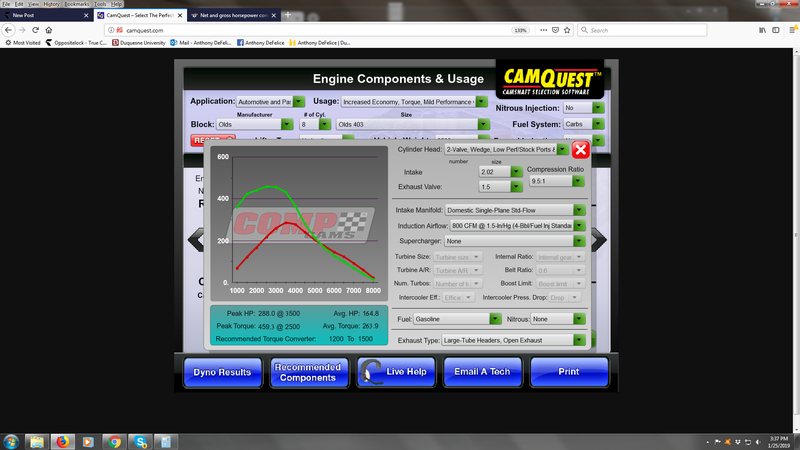Open the Cylinder Head dropdown

(562, 149)
